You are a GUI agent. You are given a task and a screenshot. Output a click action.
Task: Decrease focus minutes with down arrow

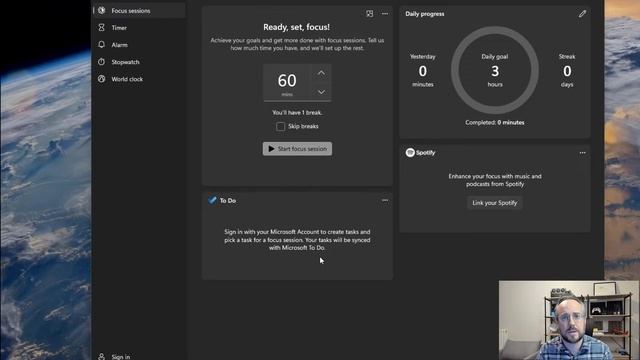[x=322, y=92]
